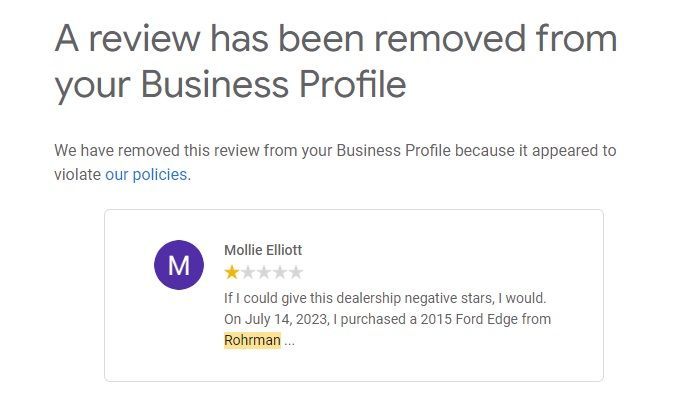Image resolution: width=684 pixels, height=407 pixels.
Task: Open the "our policies" link
Action: [146, 174]
